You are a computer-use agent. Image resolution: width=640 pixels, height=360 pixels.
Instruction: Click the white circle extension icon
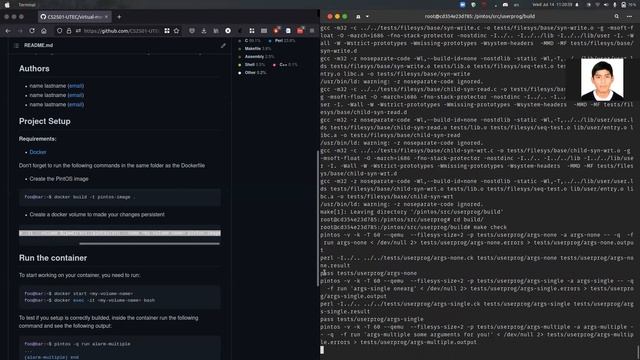[228, 31]
